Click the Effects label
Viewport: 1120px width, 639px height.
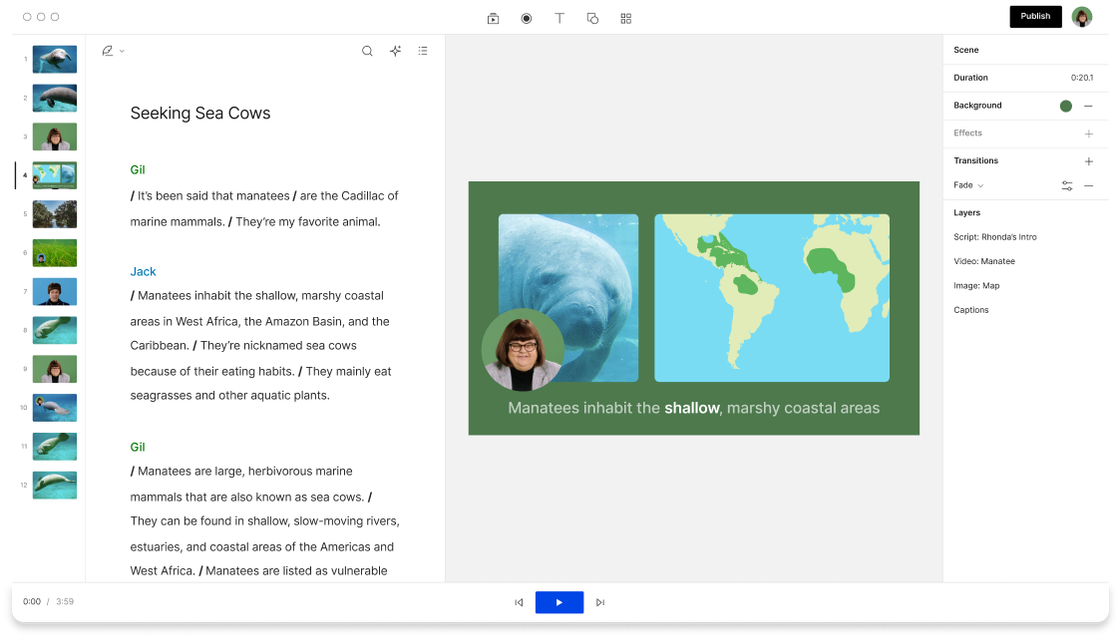tap(967, 133)
